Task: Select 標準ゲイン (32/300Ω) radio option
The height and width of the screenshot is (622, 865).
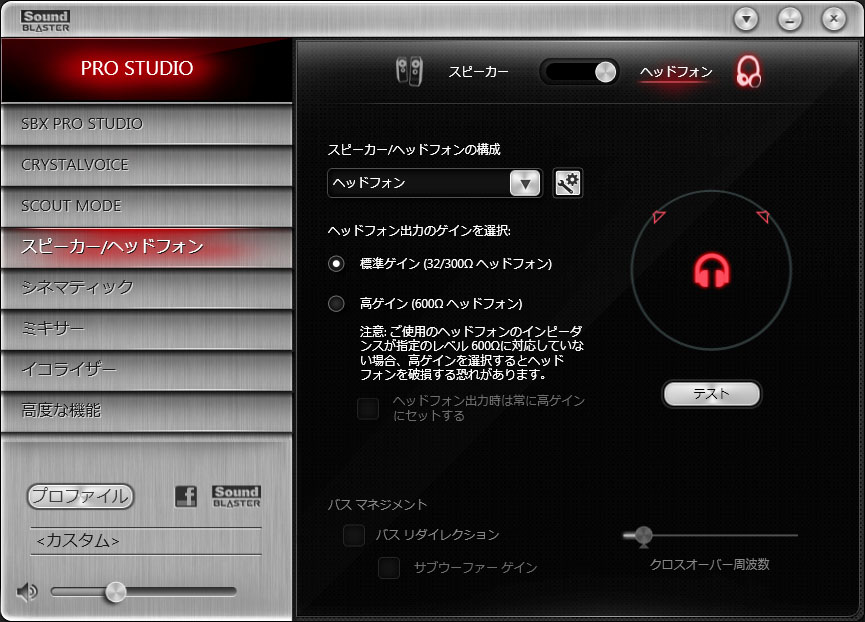Action: pyautogui.click(x=337, y=263)
